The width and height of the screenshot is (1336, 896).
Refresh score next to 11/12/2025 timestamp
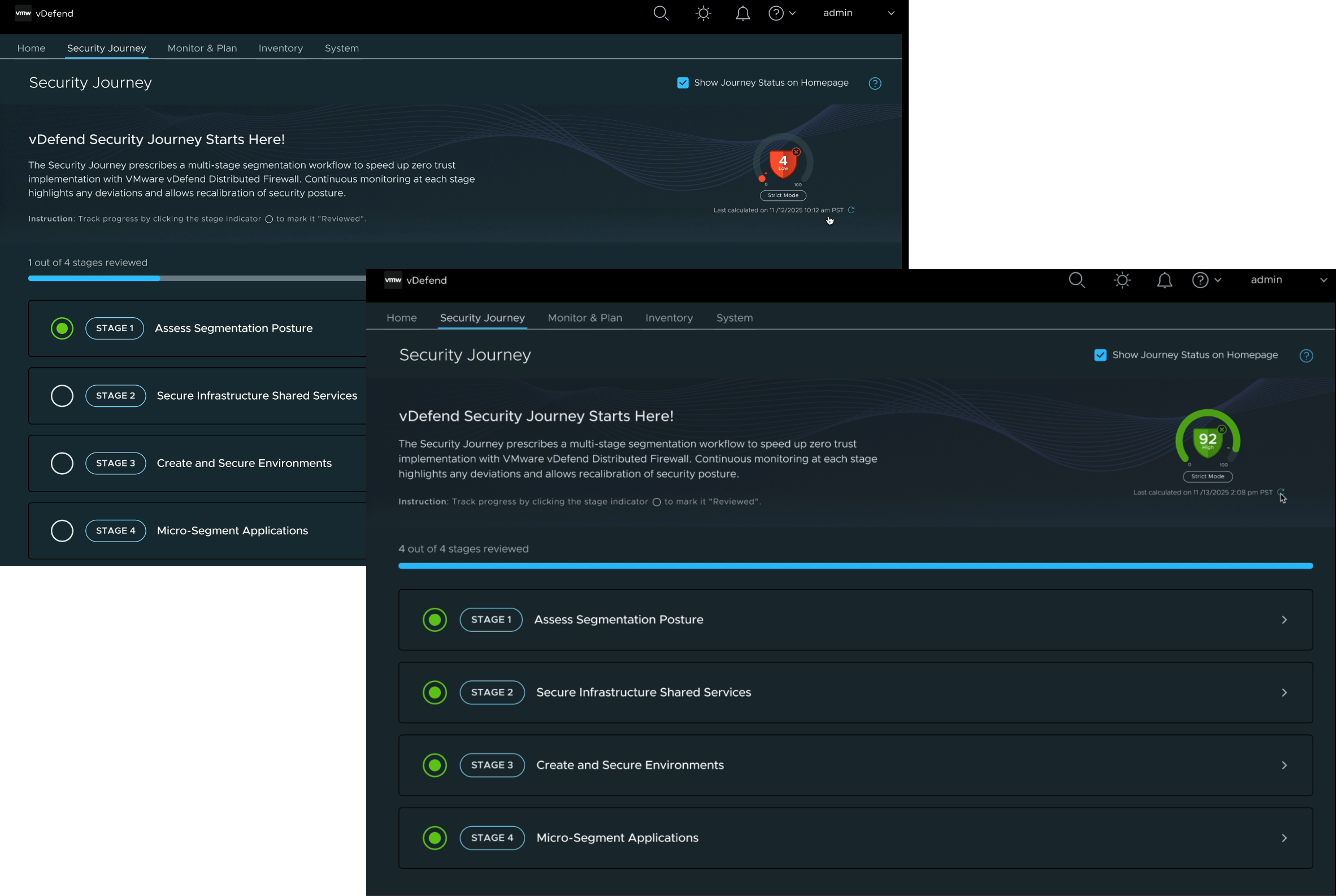tap(851, 210)
